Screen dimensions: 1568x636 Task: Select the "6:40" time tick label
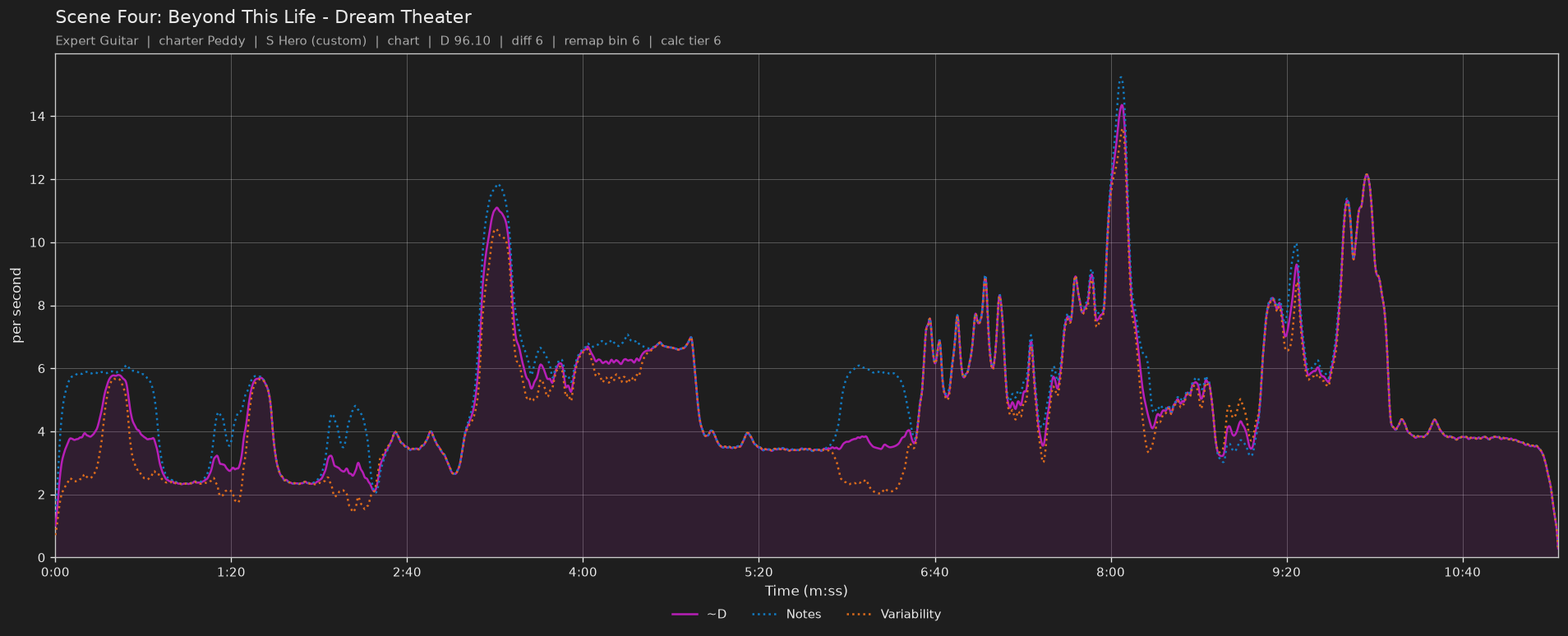click(x=934, y=573)
